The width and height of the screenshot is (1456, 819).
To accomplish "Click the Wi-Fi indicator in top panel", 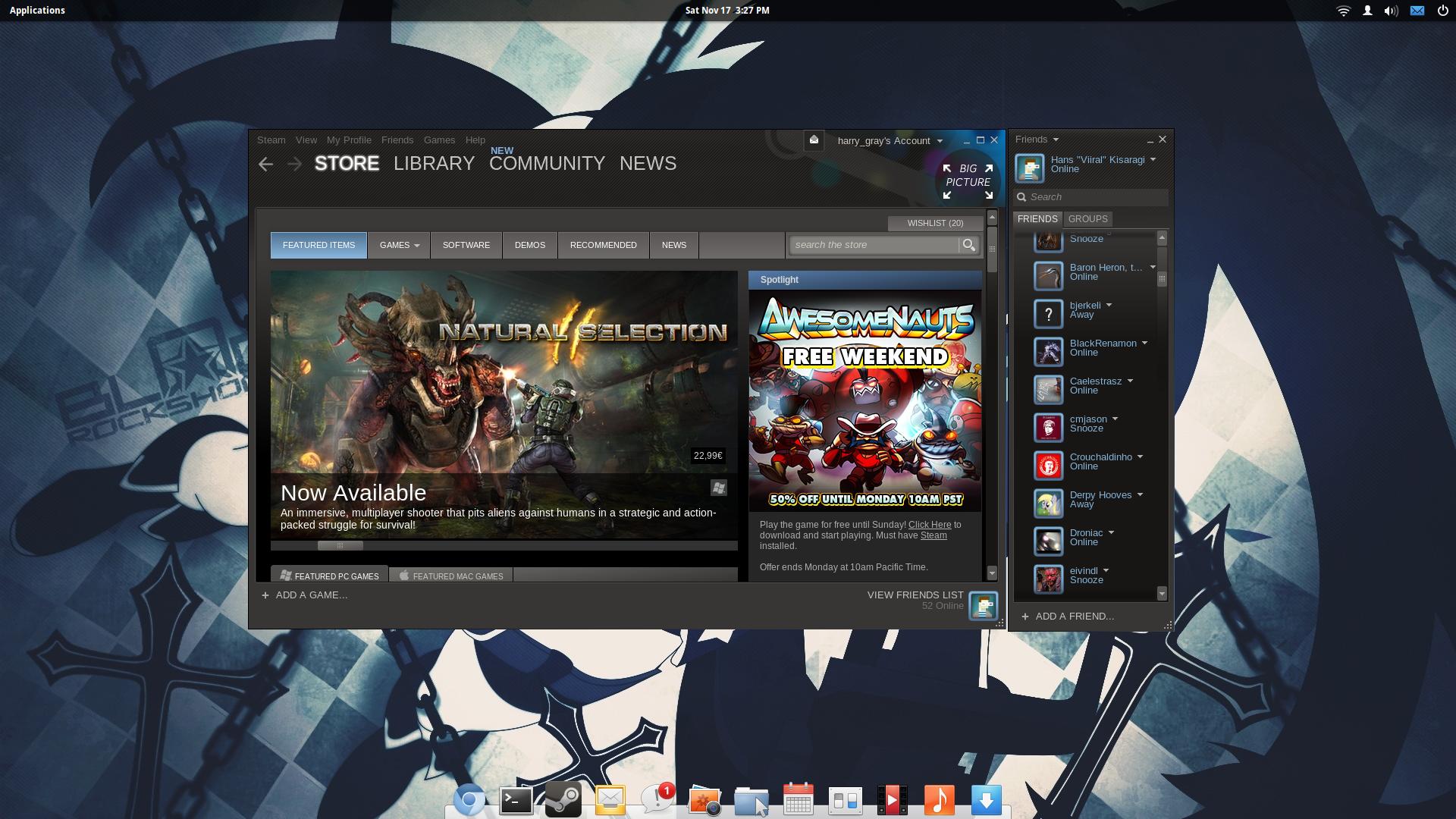I will (x=1344, y=11).
